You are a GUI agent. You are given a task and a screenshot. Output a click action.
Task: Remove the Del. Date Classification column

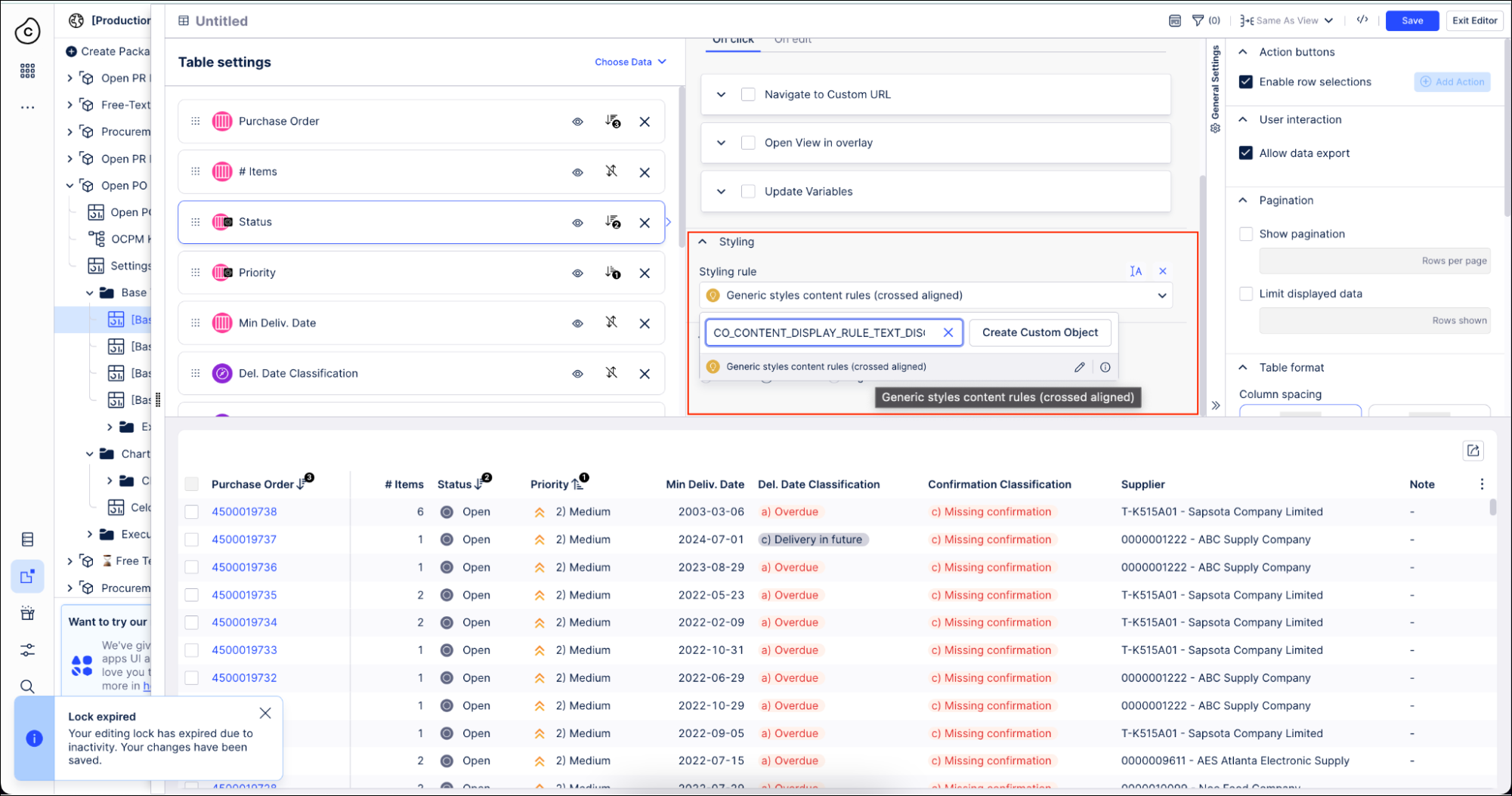click(x=645, y=374)
